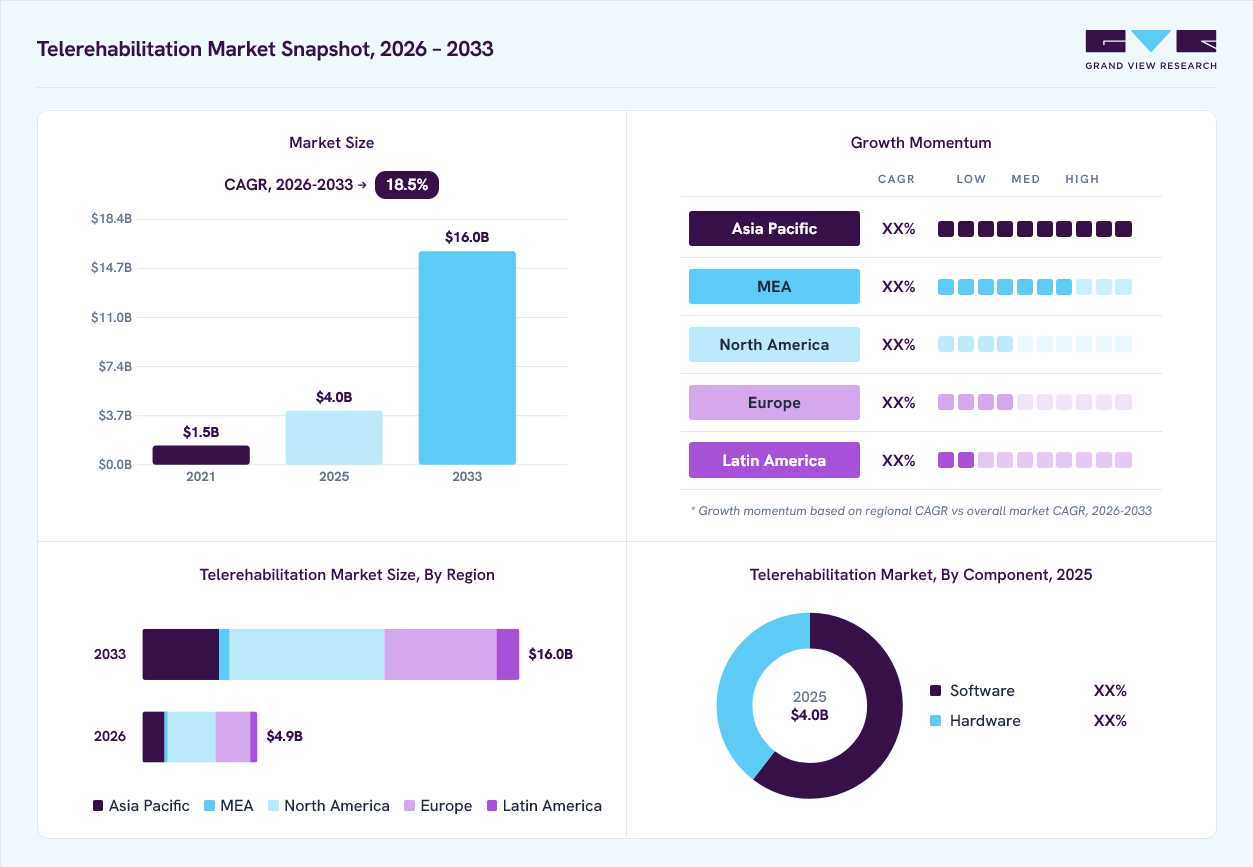Click the $11.0B y-axis label
This screenshot has width=1253, height=867.
tap(111, 317)
